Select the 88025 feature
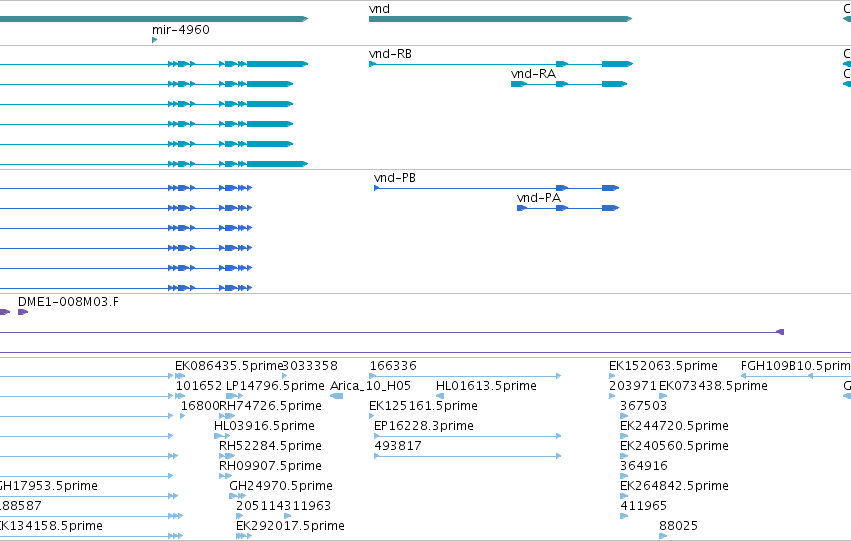The image size is (851, 541). (x=663, y=536)
